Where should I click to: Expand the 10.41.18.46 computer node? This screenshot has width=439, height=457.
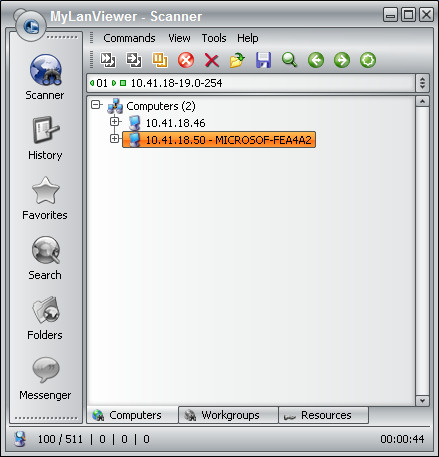click(114, 122)
